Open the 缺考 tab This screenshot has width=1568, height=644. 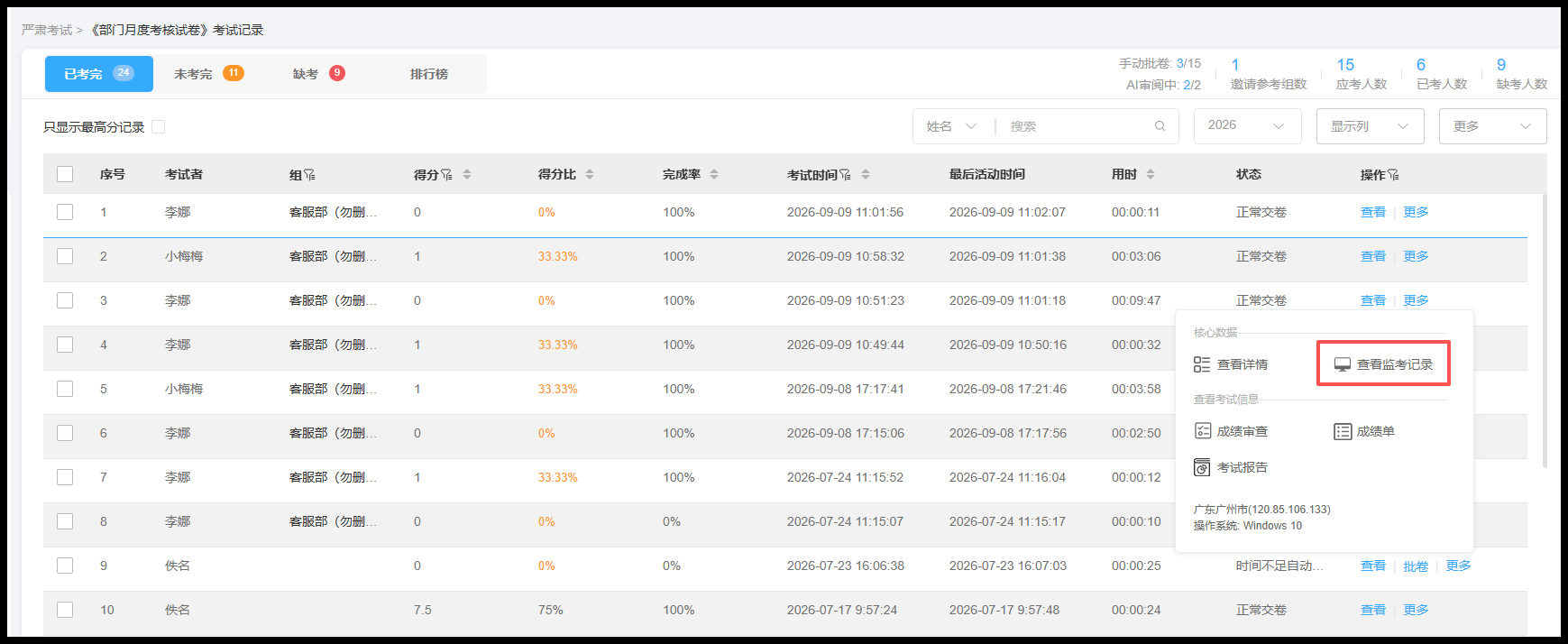point(318,74)
